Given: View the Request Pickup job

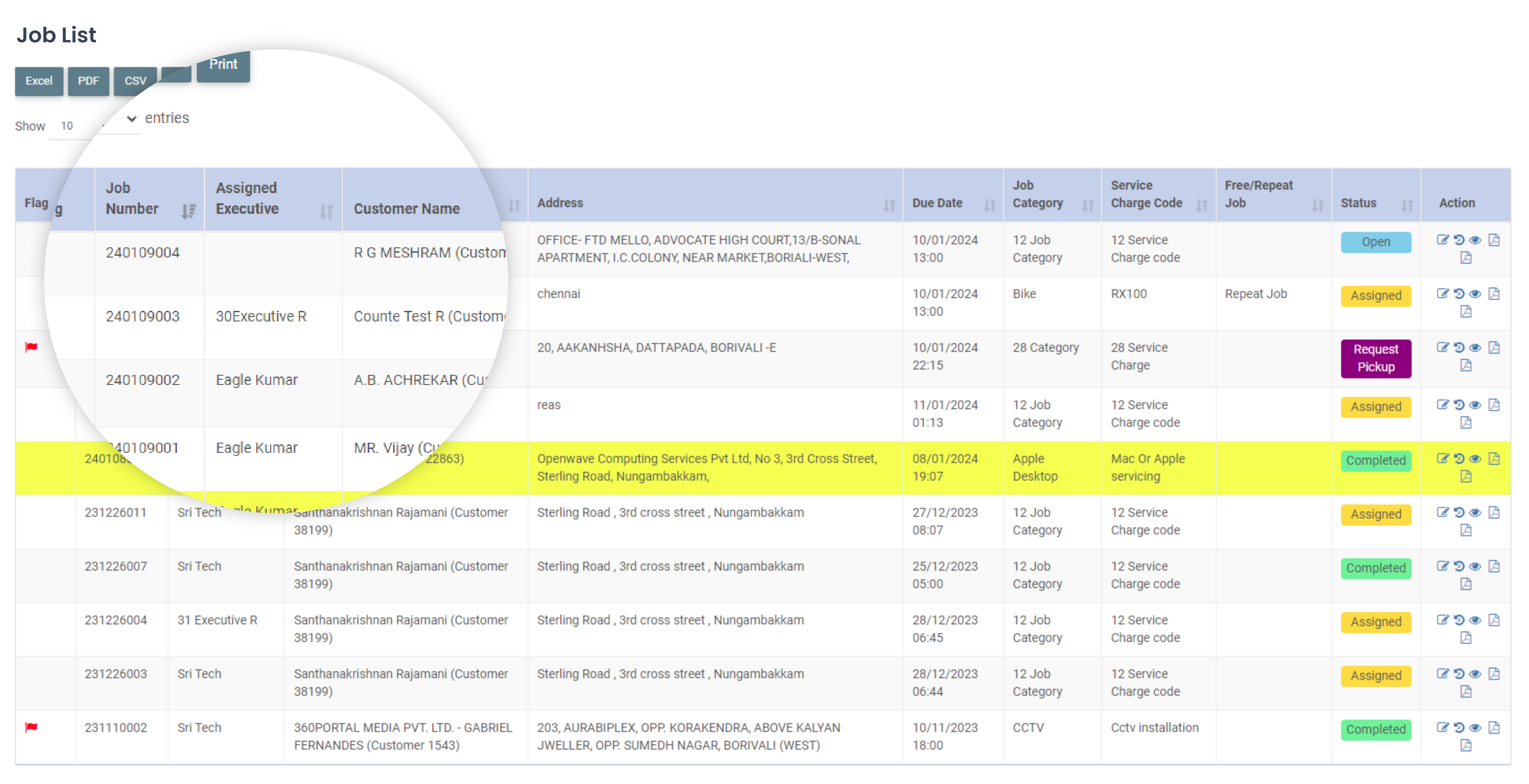Looking at the screenshot, I should [x=1475, y=347].
